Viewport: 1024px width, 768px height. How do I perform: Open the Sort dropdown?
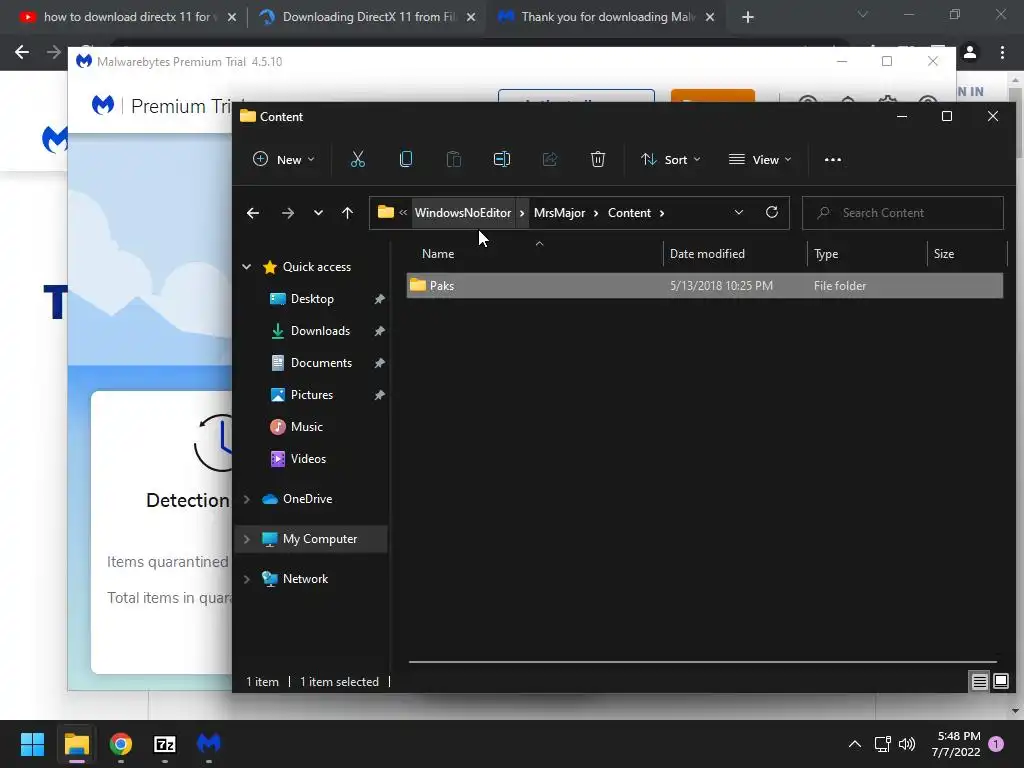coord(671,159)
